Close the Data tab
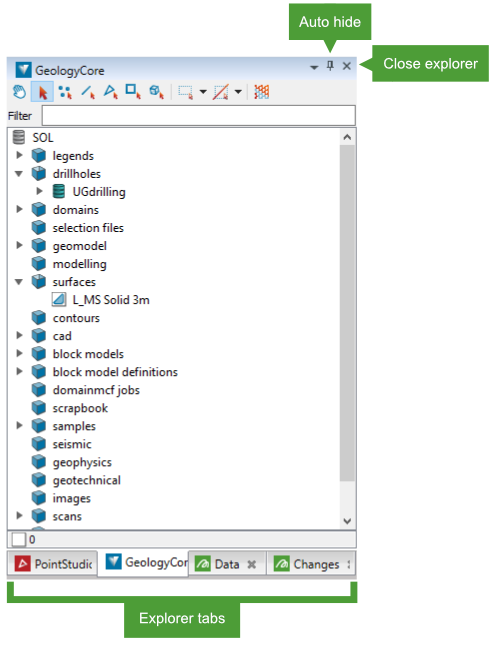Viewport: 491px width, 645px height. [251, 564]
